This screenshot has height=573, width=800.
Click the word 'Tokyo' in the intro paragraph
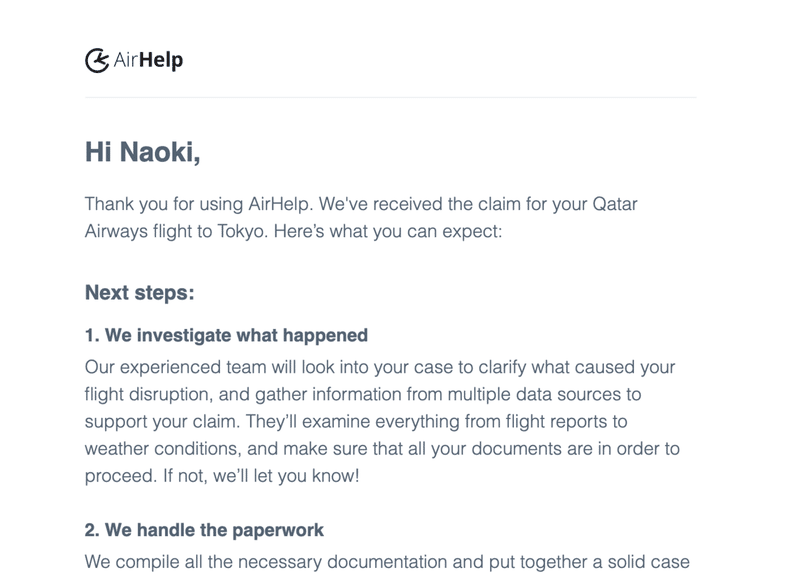pos(242,231)
